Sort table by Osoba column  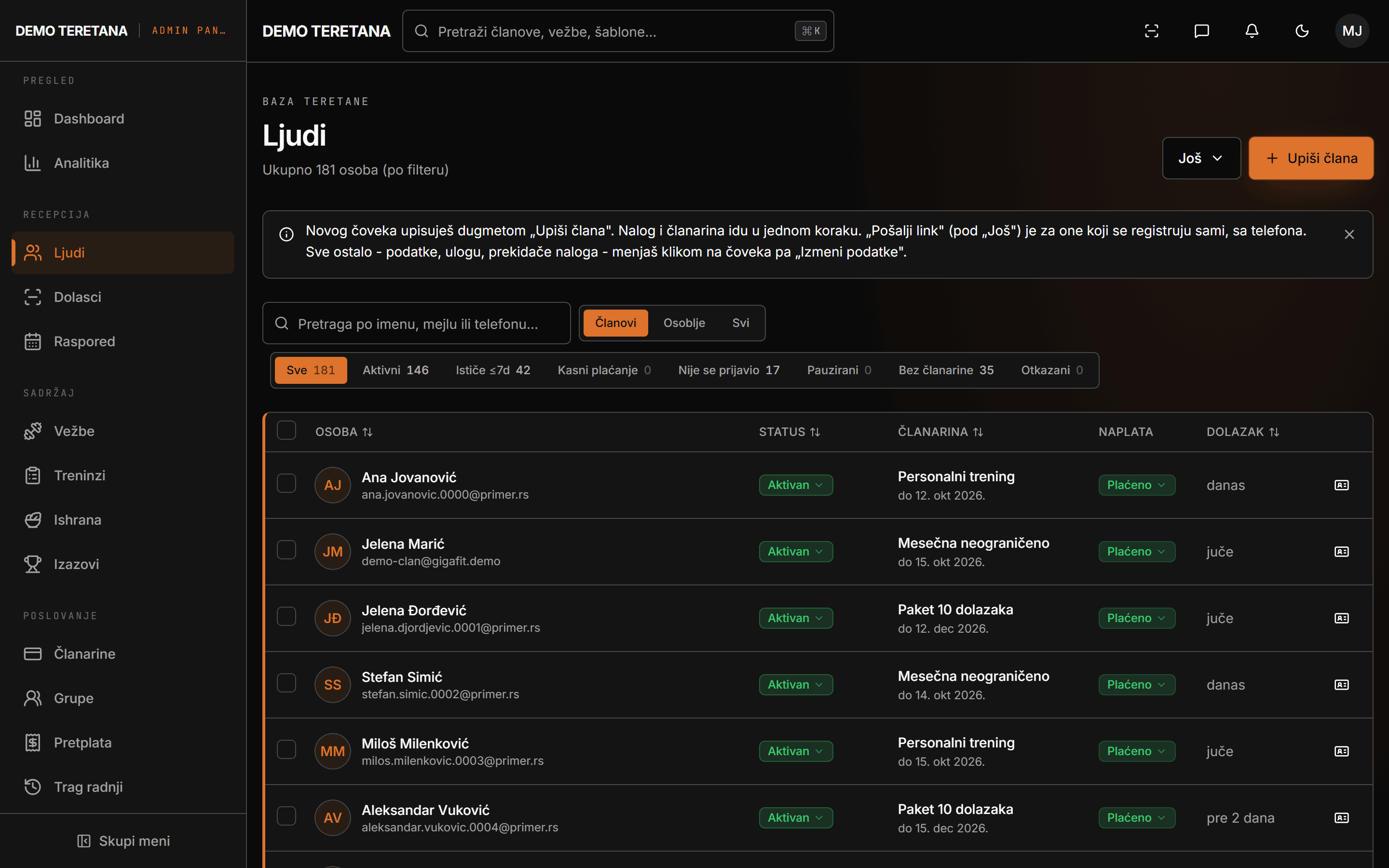point(344,432)
